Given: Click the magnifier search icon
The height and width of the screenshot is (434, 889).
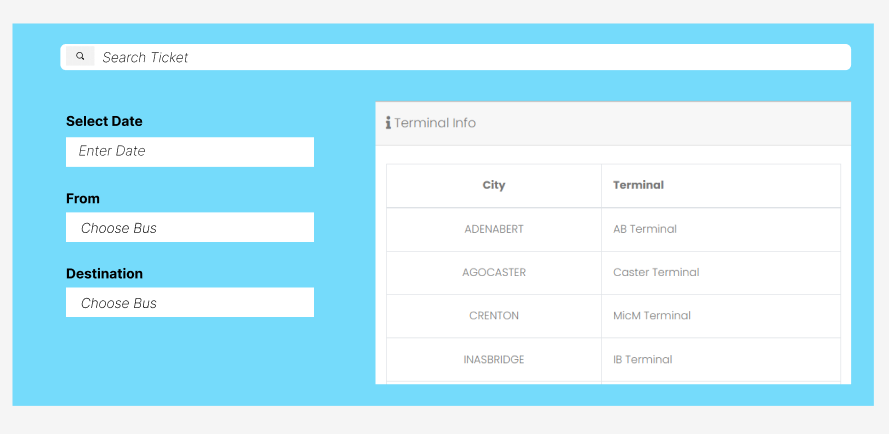Looking at the screenshot, I should click(80, 56).
